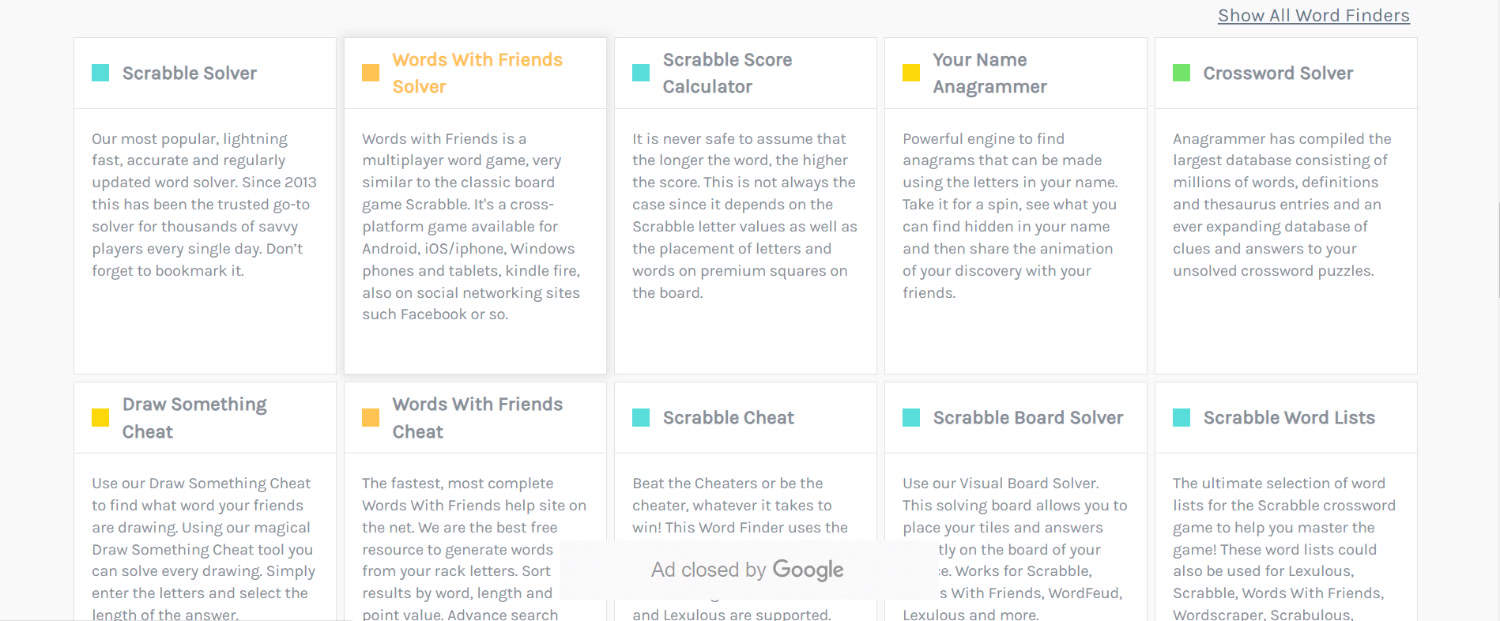This screenshot has width=1500, height=621.
Task: Click the orange square beside Words With Friends Solver
Action: coord(370,73)
